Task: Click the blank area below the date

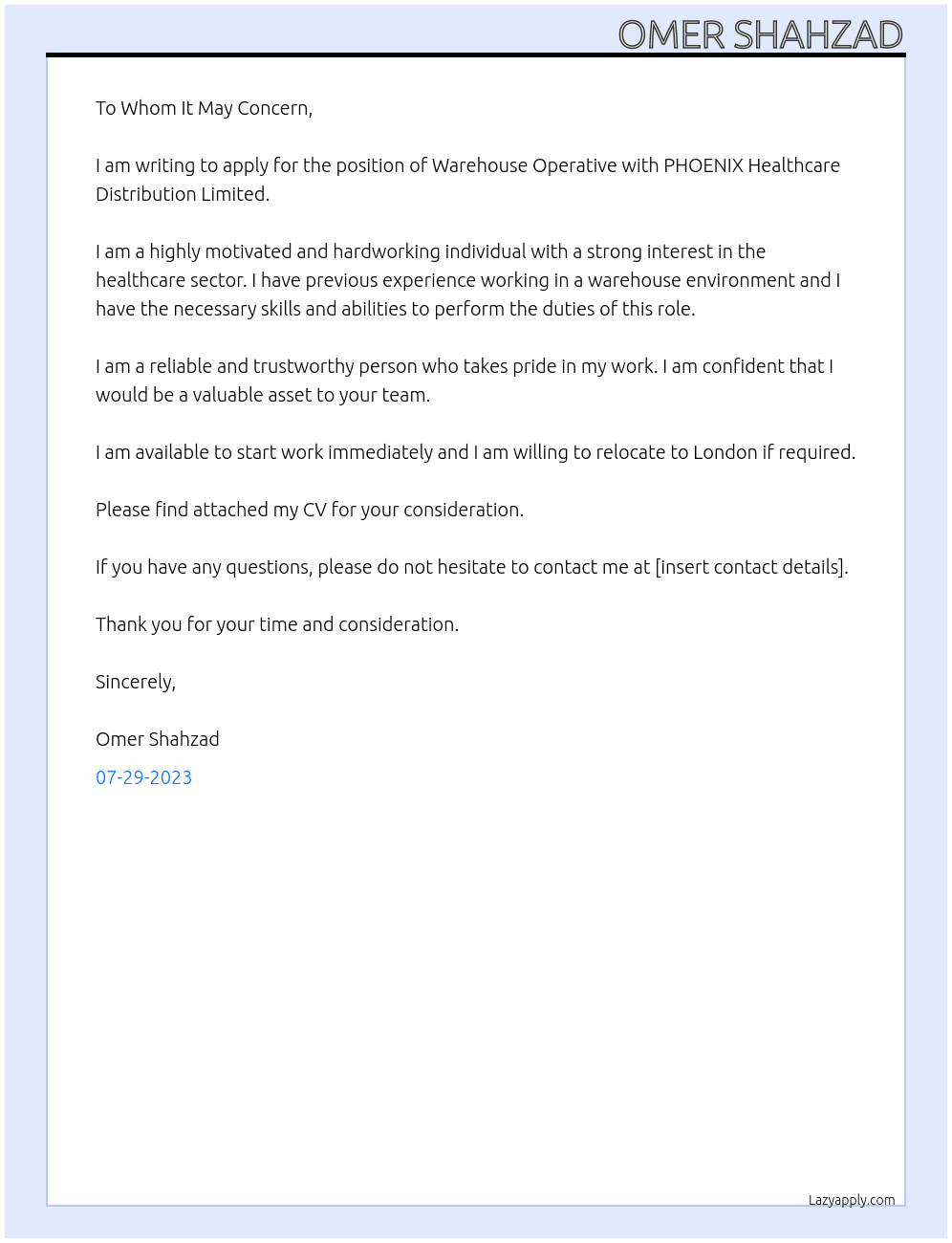Action: (476, 985)
